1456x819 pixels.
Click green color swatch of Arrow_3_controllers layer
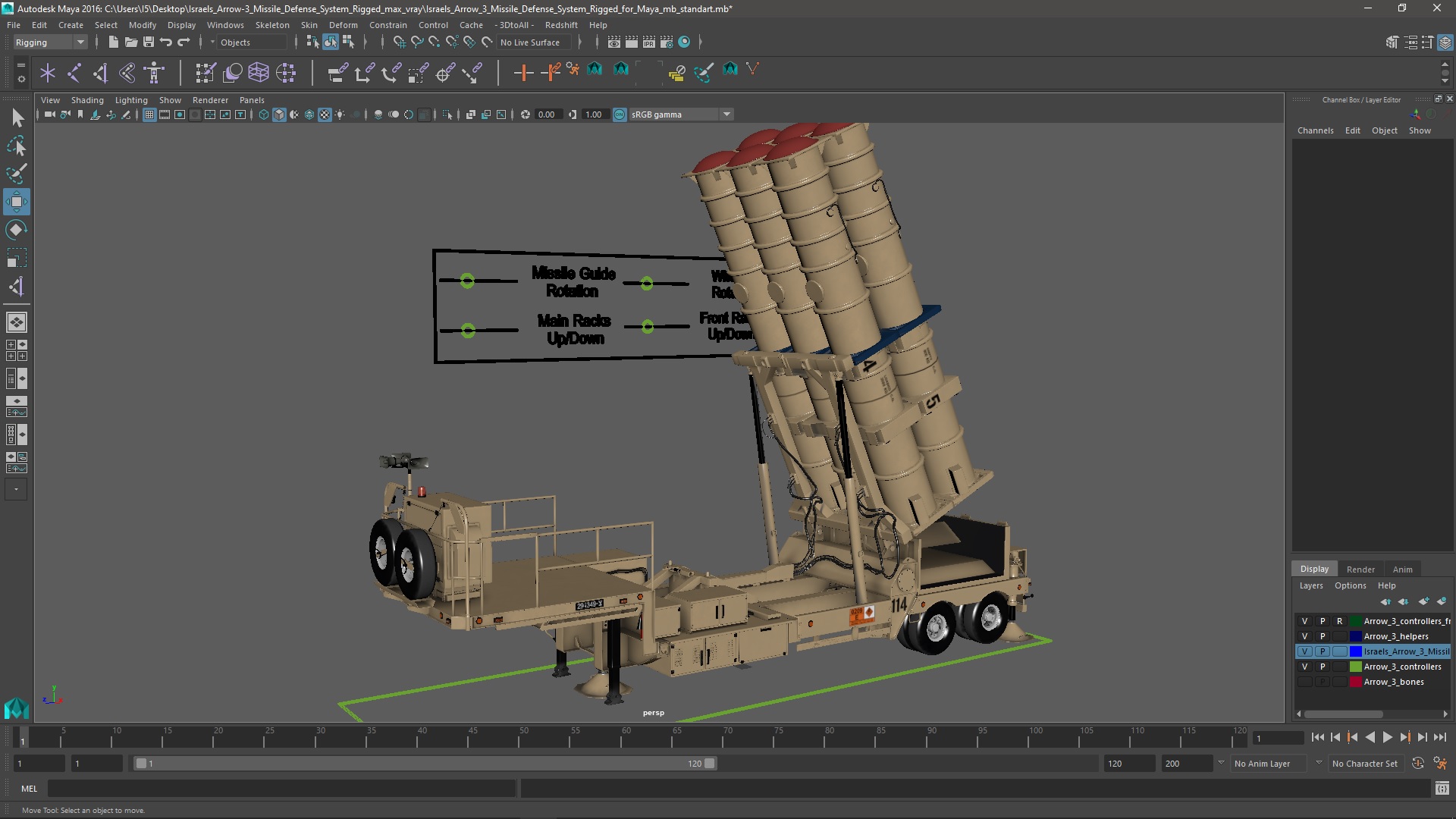1355,667
